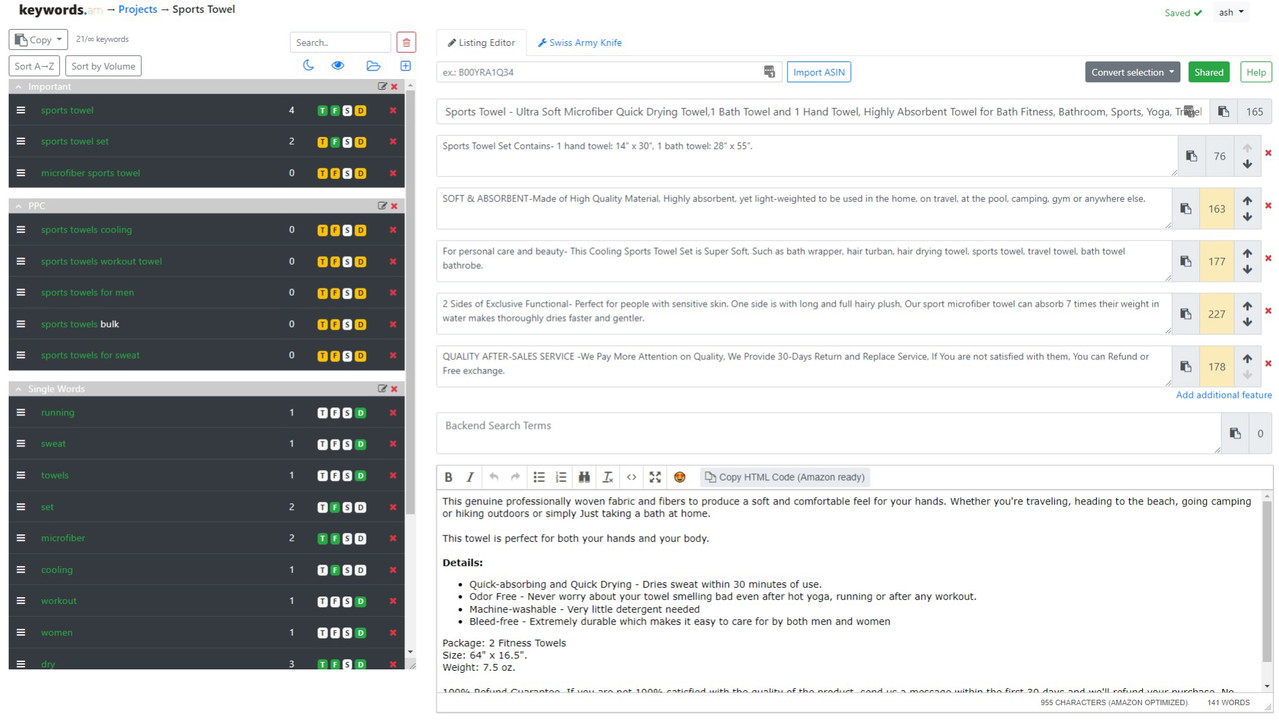Toggle dark mode with the moon icon
The width and height of the screenshot is (1279, 720).
click(x=308, y=66)
